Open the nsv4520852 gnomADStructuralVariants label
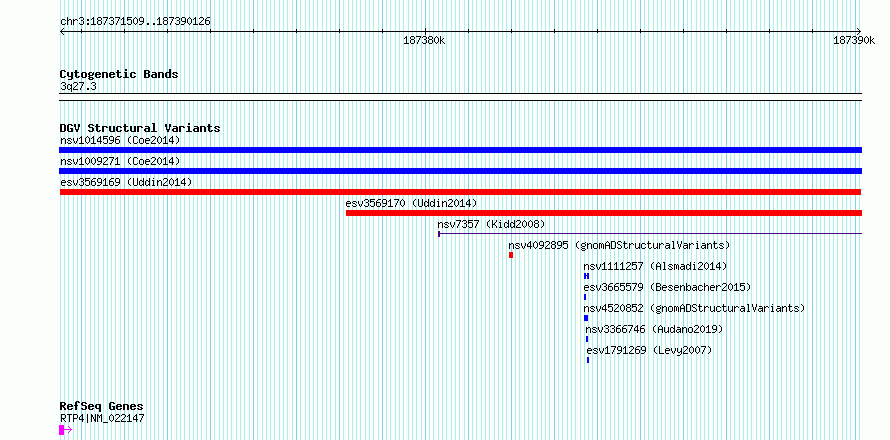The width and height of the screenshot is (890, 440). 694,308
